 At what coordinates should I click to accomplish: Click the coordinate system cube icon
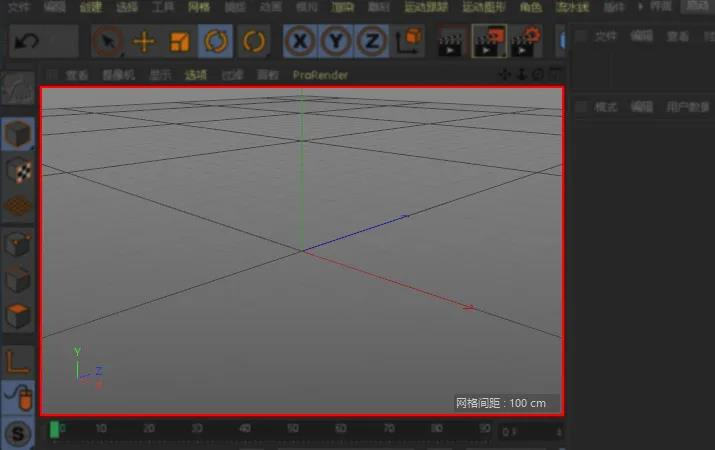408,41
